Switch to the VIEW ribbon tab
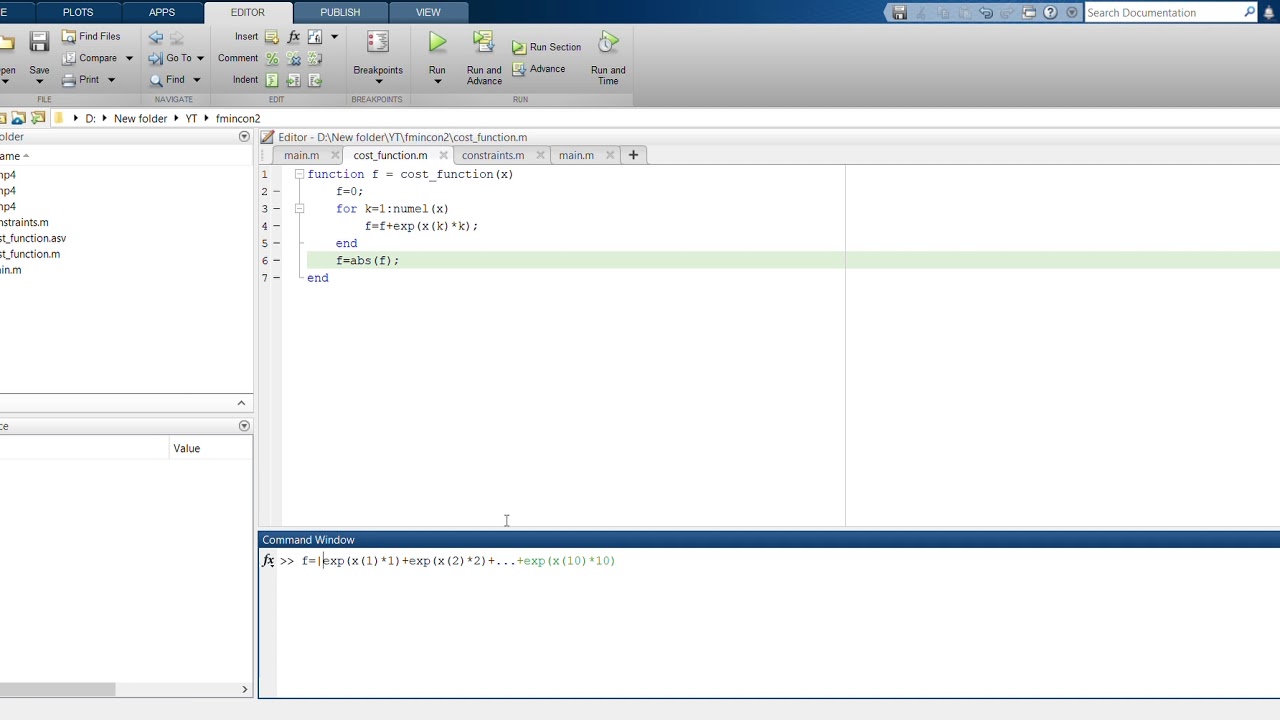This screenshot has width=1280, height=720. pos(428,12)
